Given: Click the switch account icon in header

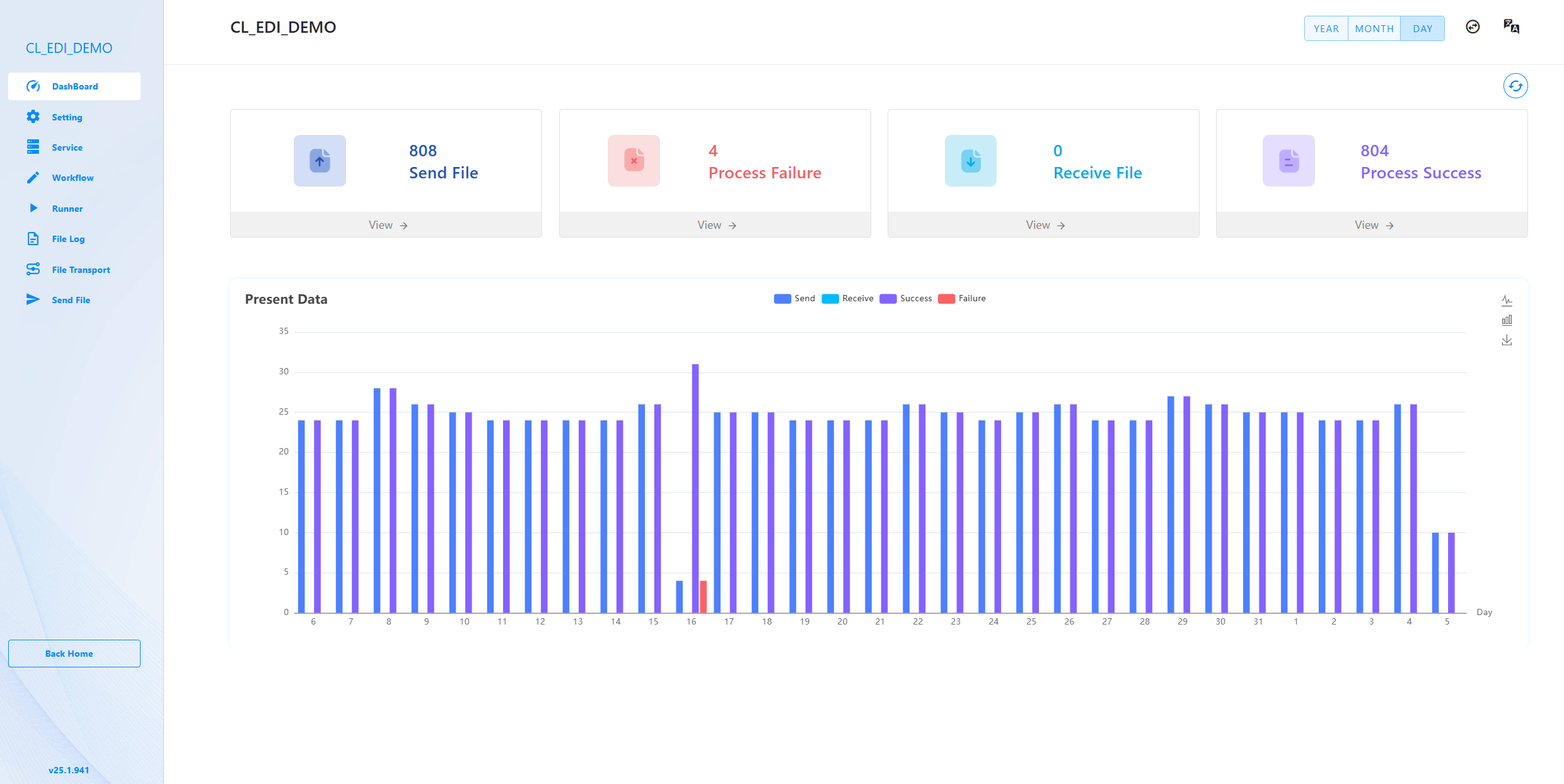Looking at the screenshot, I should point(1473,26).
